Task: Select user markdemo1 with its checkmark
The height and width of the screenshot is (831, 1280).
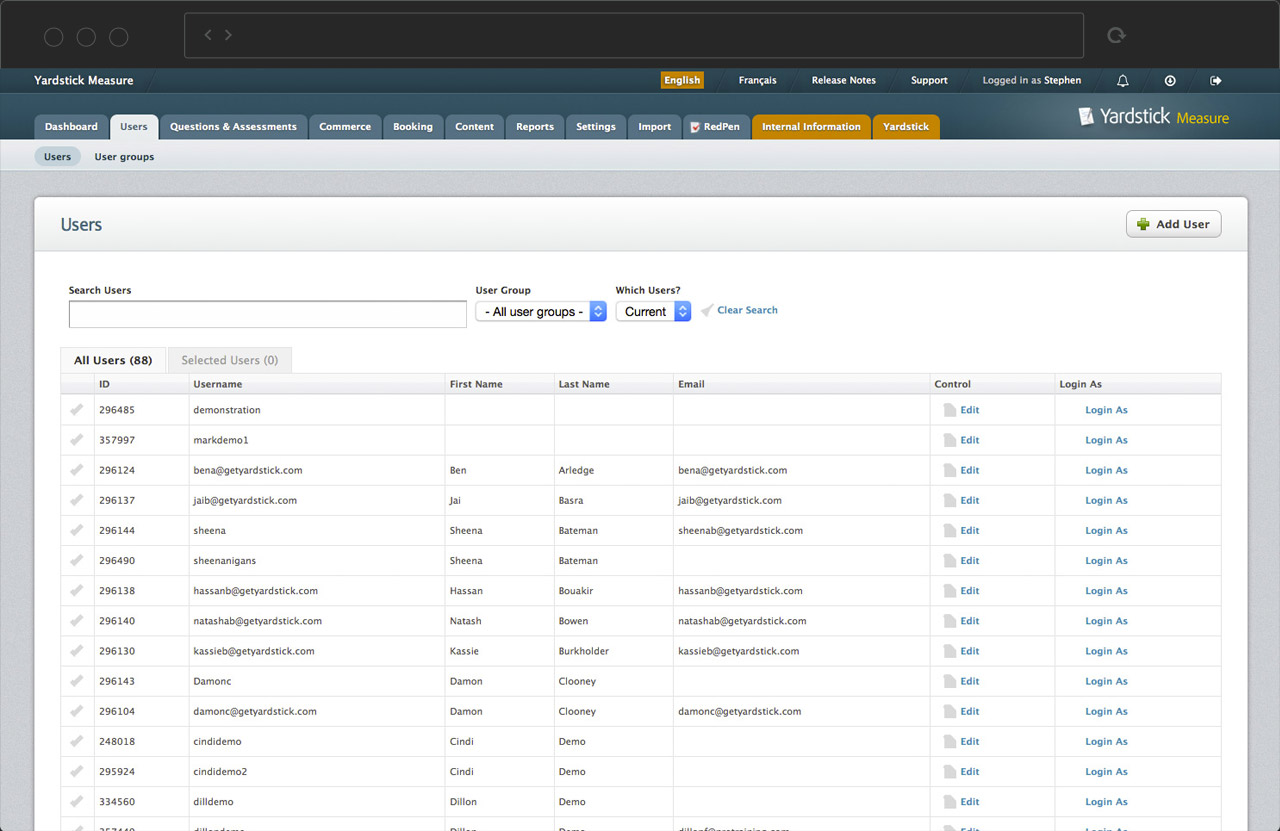Action: tap(77, 439)
